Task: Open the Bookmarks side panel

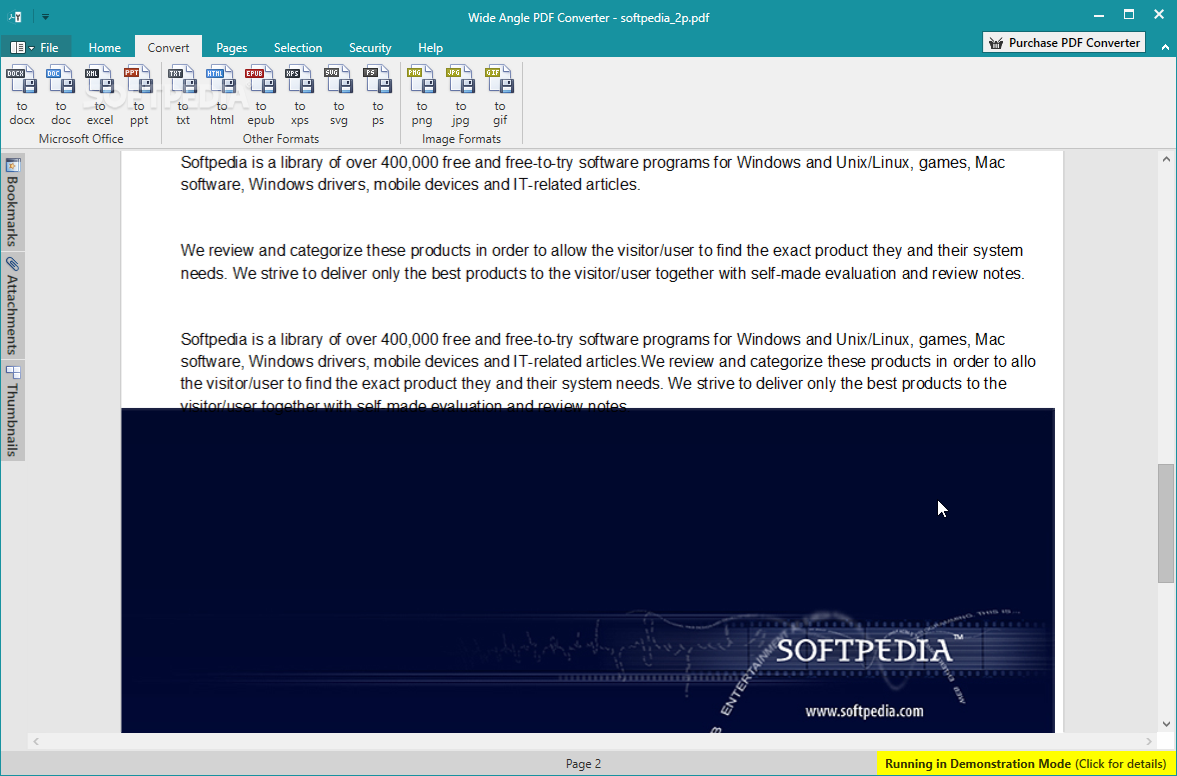Action: tap(13, 202)
